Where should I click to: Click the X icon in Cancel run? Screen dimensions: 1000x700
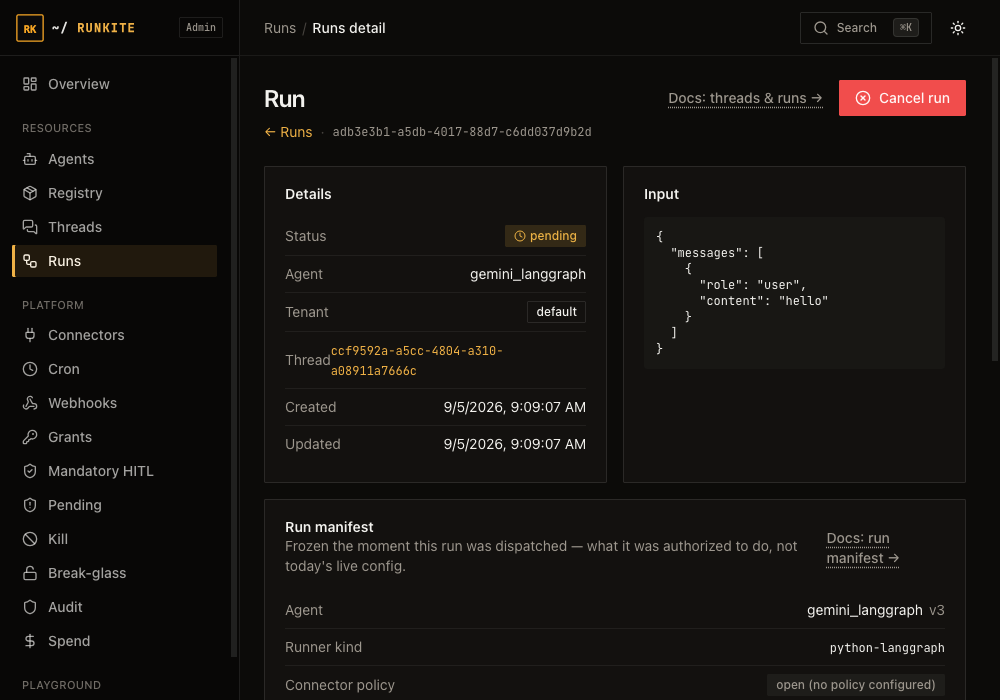pos(863,98)
